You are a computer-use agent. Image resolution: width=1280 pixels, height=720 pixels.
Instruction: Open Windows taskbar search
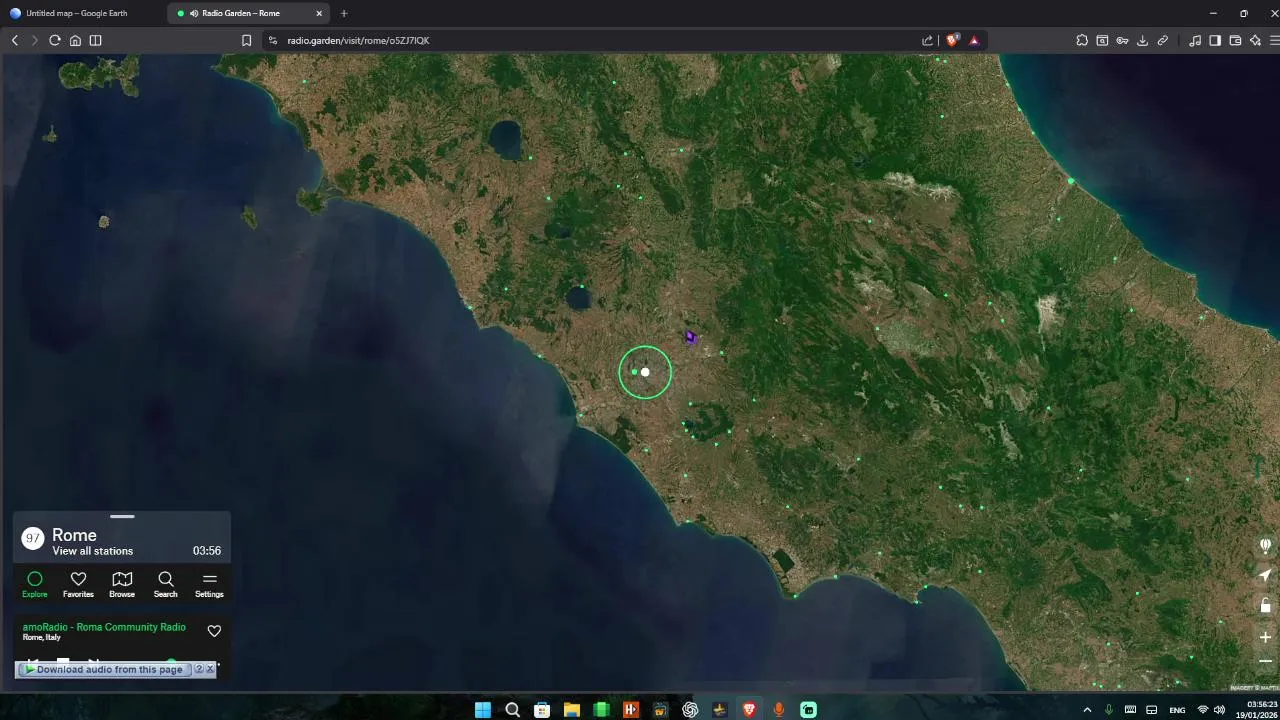pyautogui.click(x=512, y=710)
